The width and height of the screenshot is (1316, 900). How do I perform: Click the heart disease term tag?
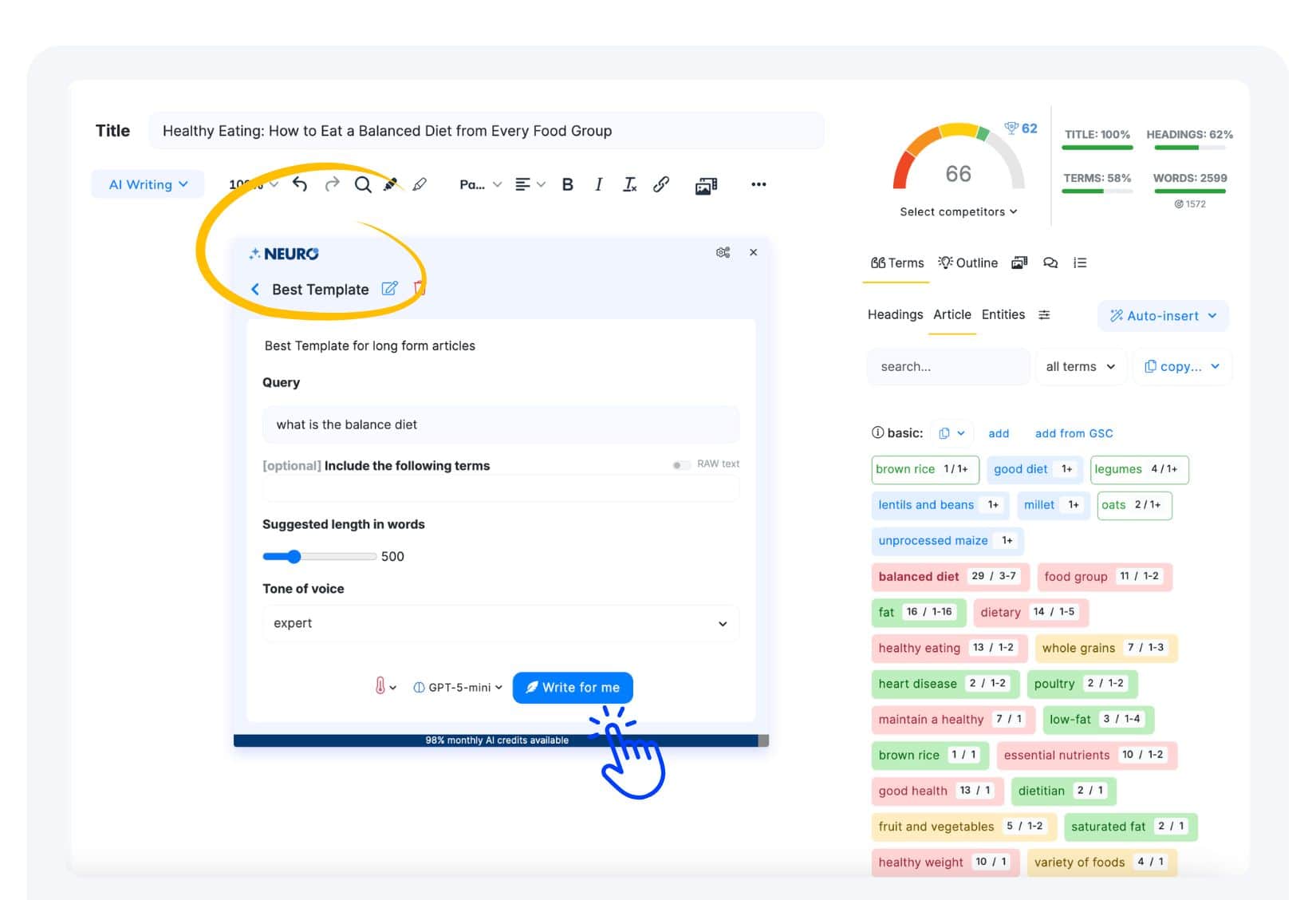click(944, 684)
